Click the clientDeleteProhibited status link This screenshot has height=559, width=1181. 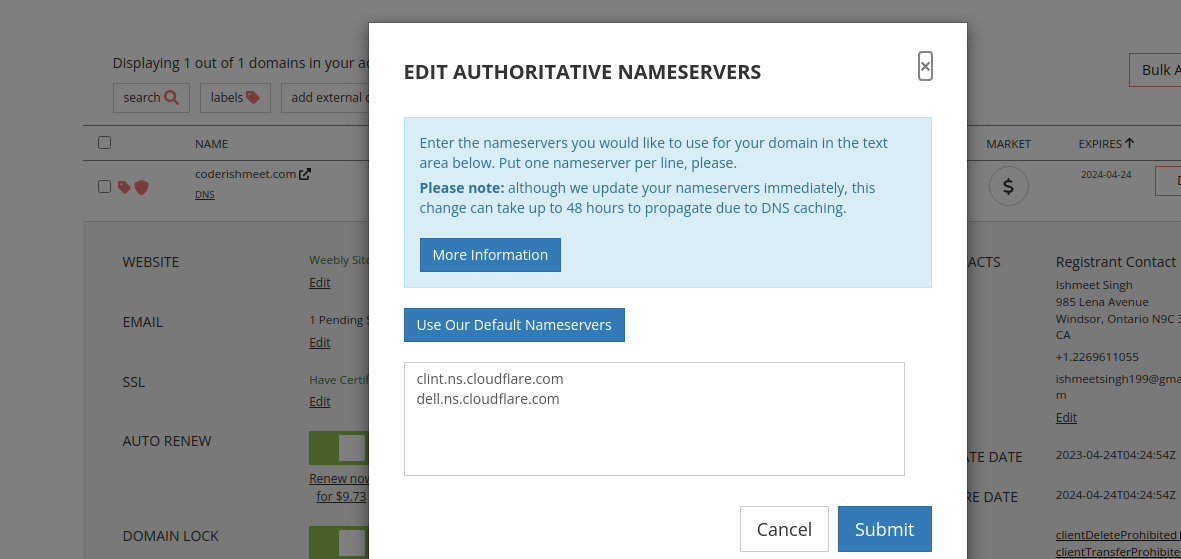[1118, 535]
